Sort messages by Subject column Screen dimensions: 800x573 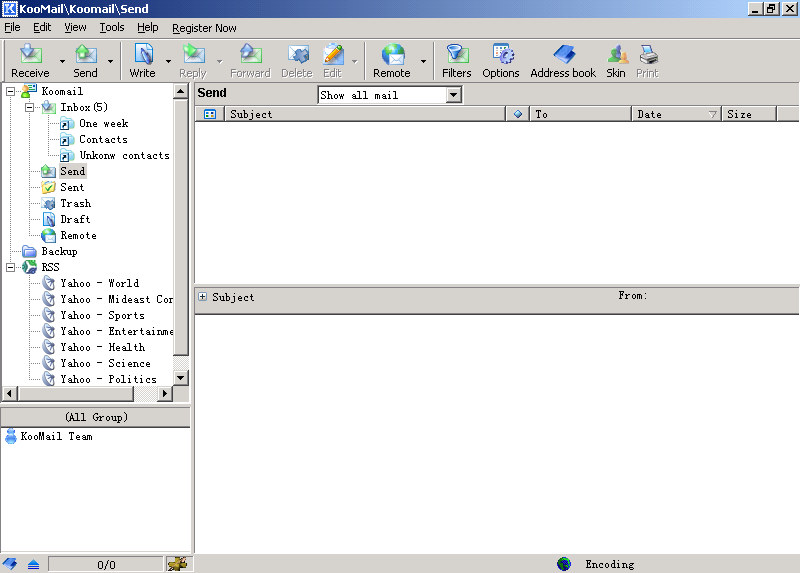tap(365, 114)
